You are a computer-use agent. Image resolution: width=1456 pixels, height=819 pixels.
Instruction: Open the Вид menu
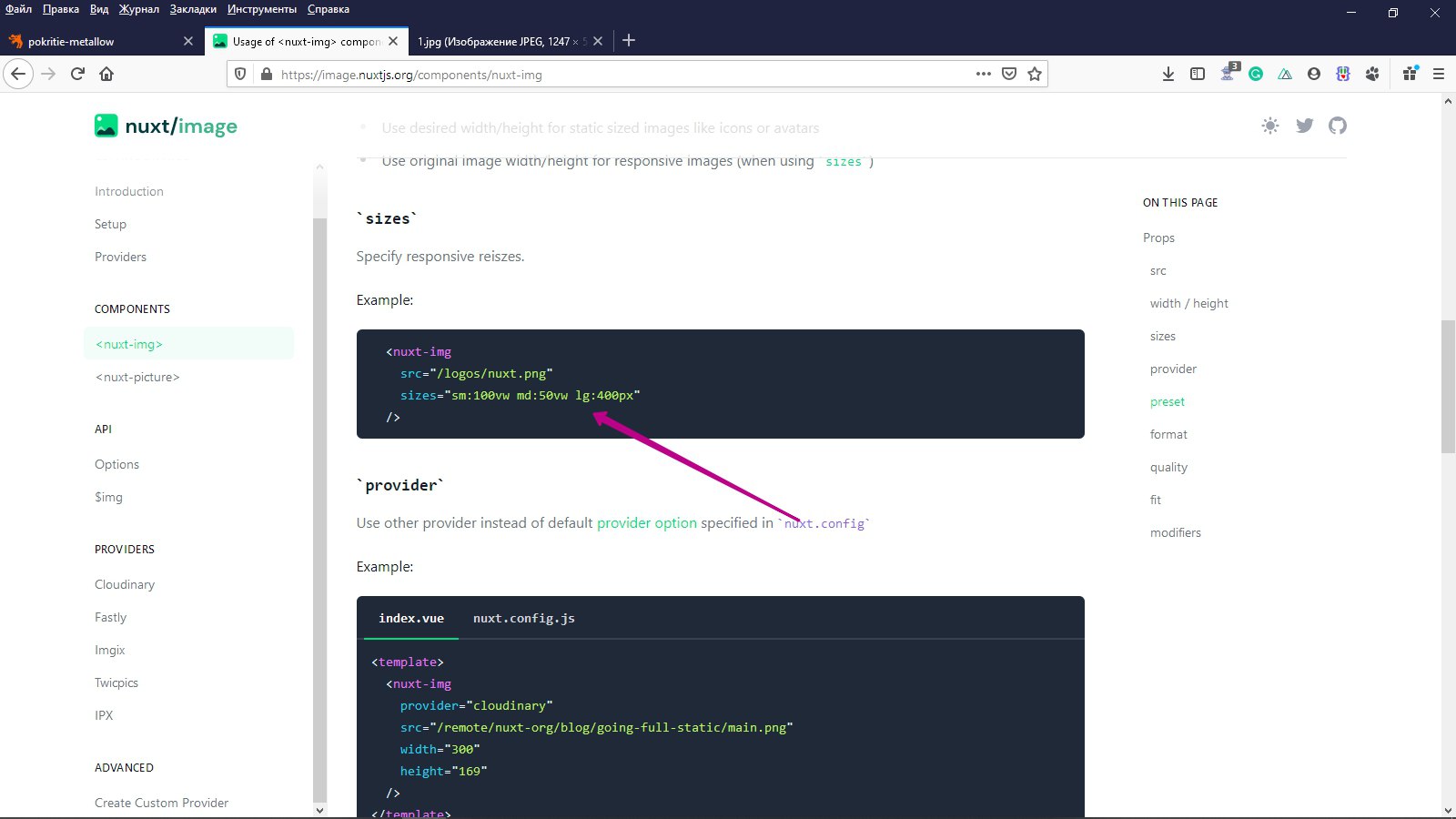(x=99, y=9)
